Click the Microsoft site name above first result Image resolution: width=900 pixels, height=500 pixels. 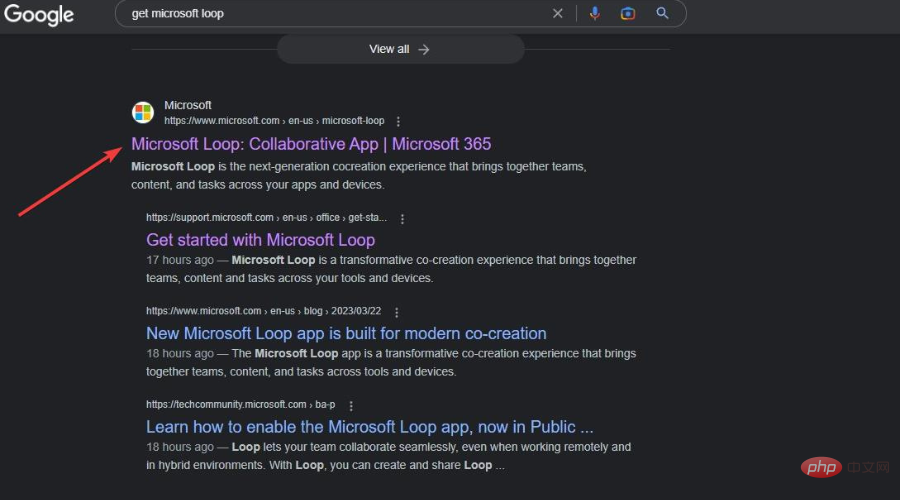(x=188, y=105)
